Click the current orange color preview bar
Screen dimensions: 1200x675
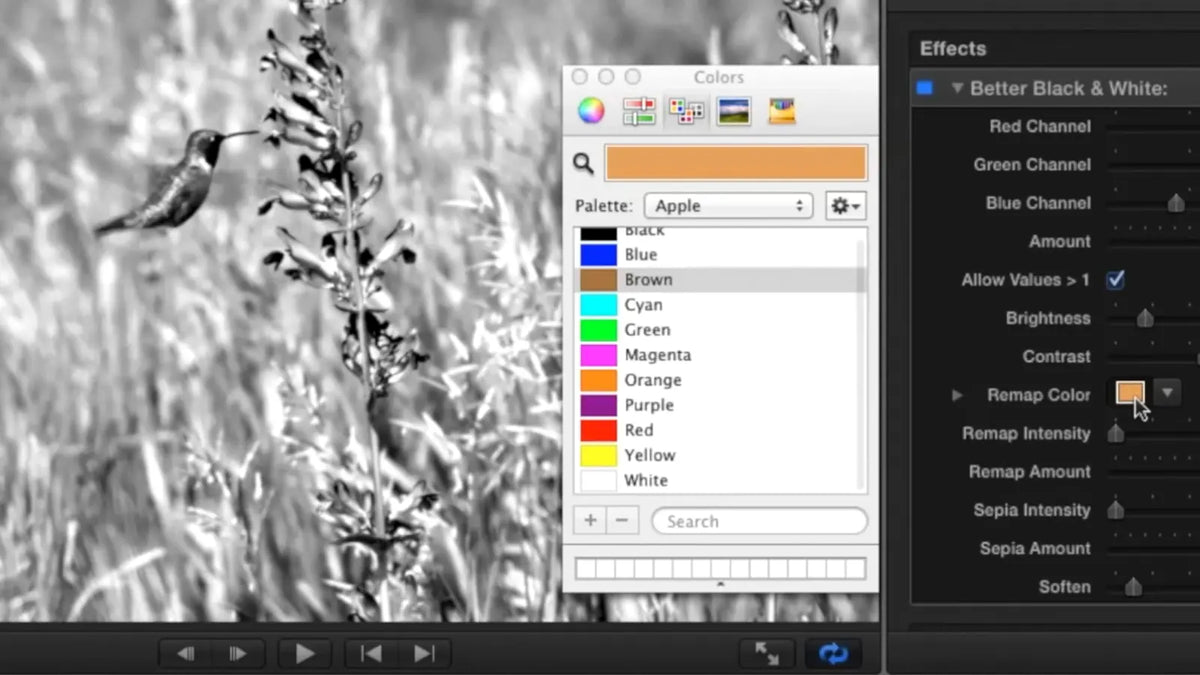tap(736, 163)
